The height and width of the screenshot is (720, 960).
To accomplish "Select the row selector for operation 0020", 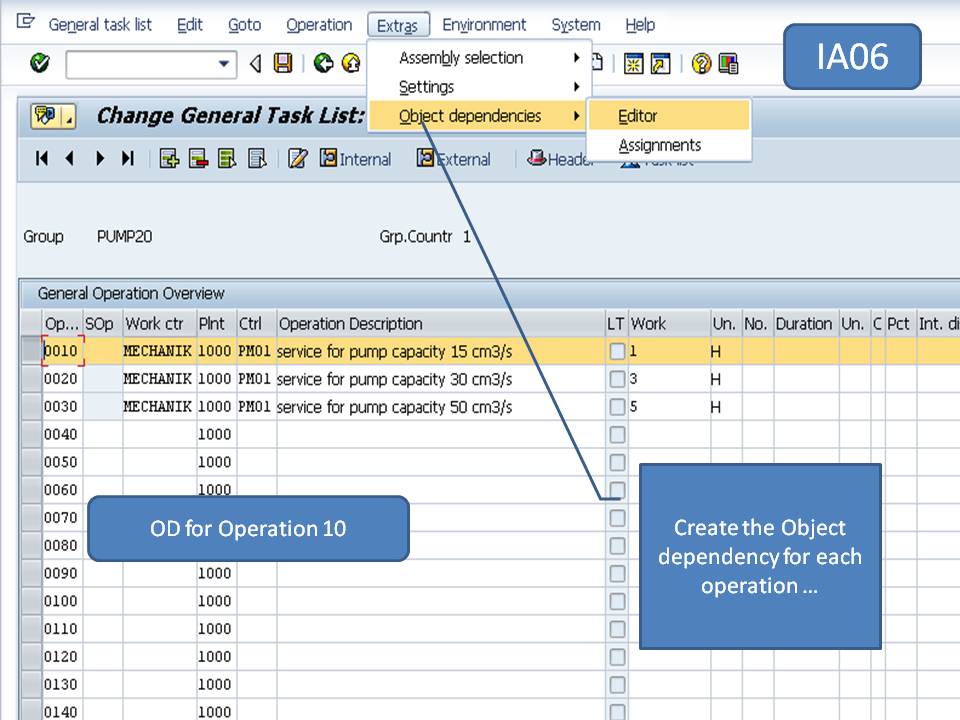I will [32, 379].
